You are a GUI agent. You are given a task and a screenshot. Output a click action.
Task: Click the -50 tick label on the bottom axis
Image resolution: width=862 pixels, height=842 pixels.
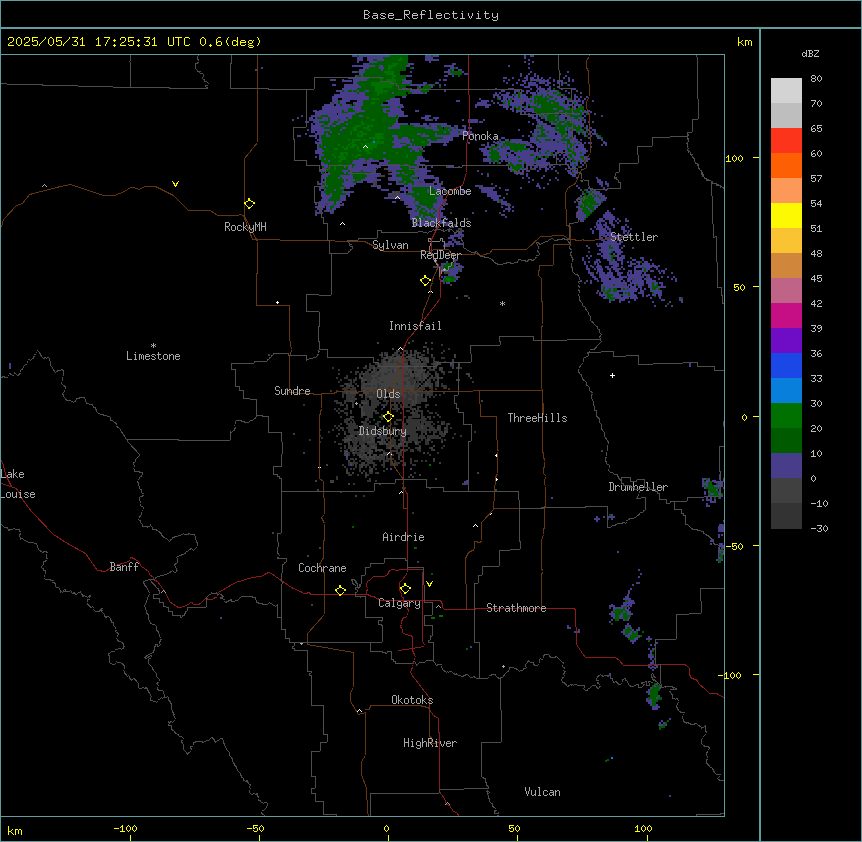pos(255,828)
